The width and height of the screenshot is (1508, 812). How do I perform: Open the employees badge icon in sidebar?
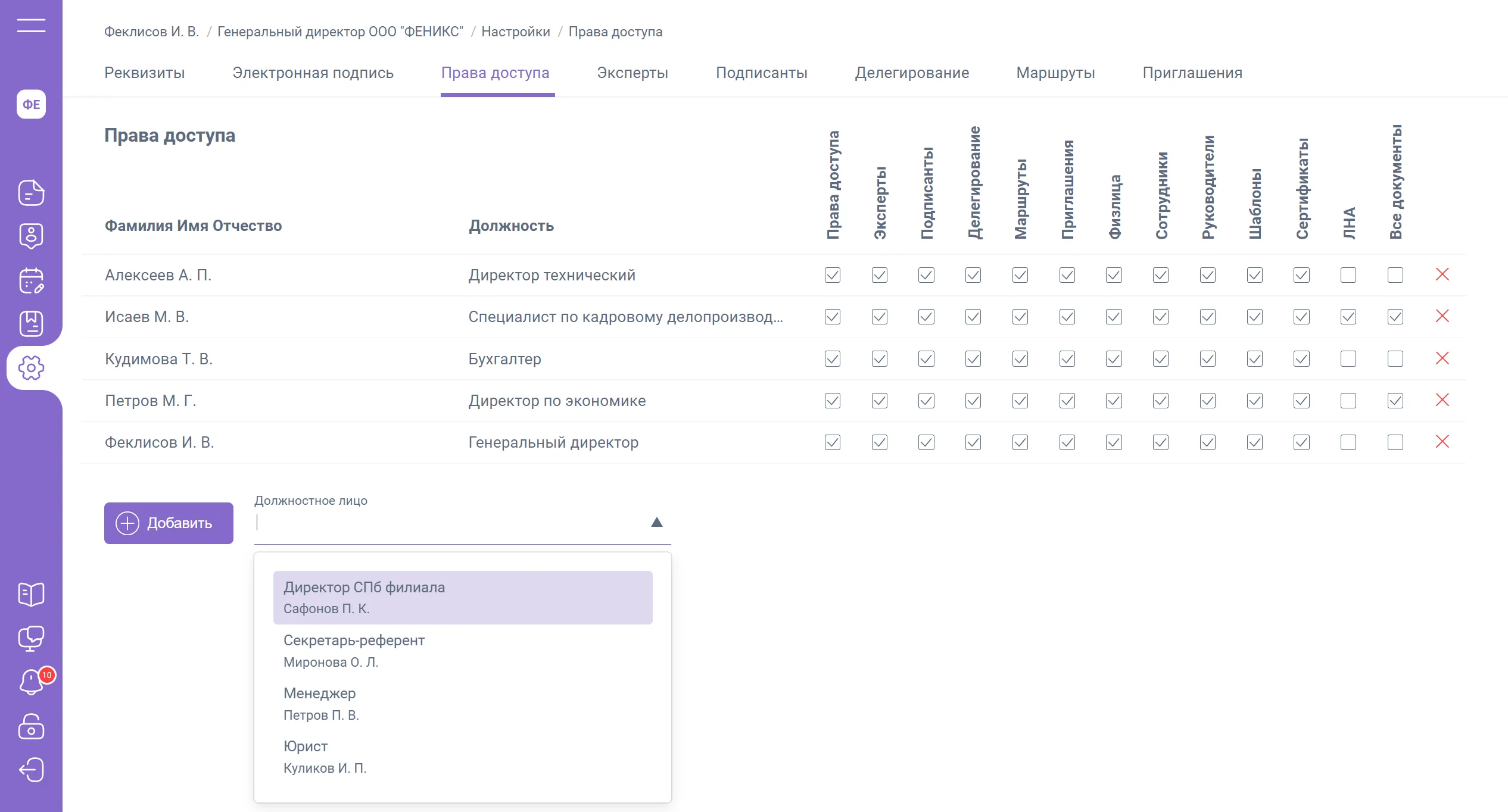[31, 236]
